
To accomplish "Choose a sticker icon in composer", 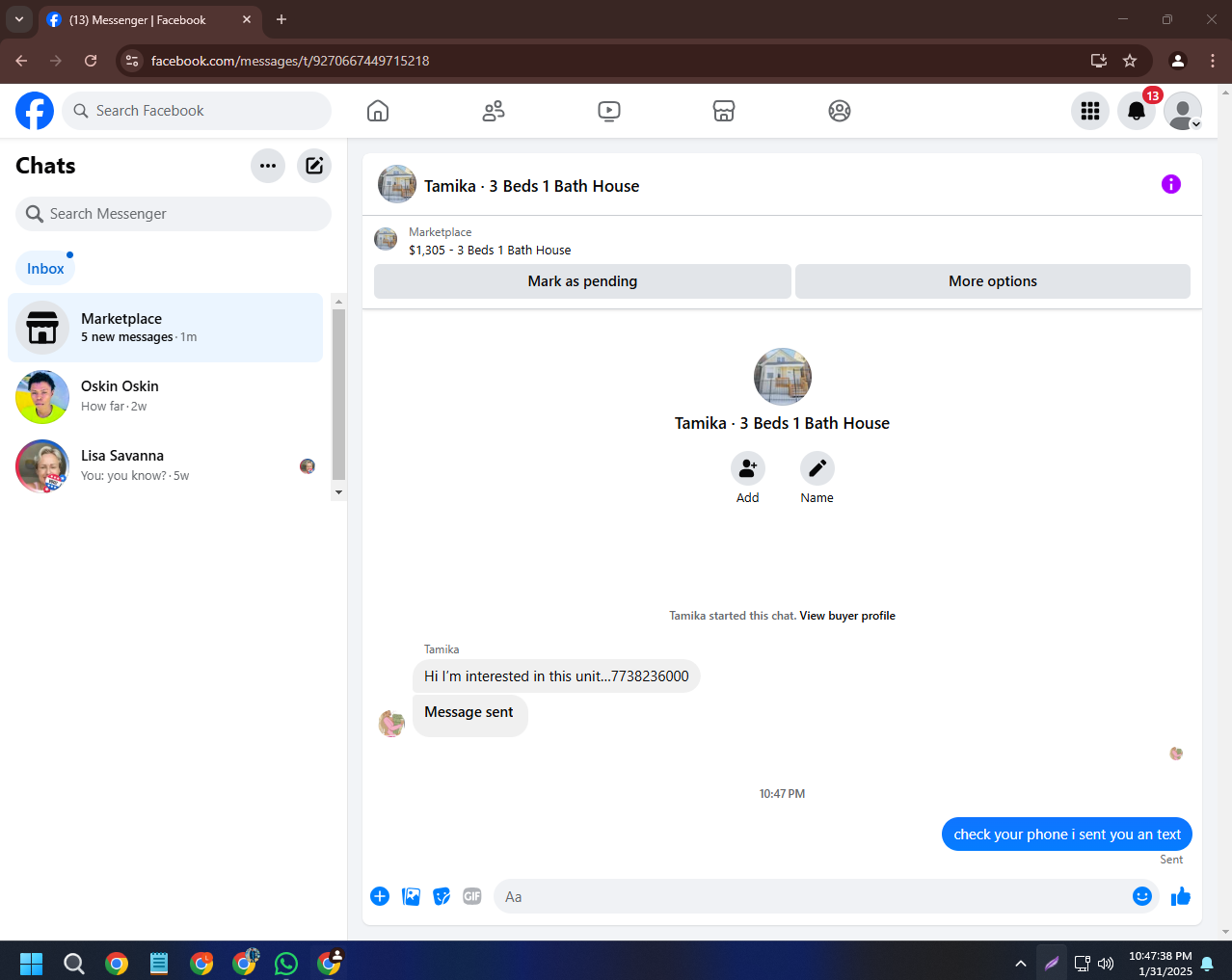I will click(x=442, y=896).
